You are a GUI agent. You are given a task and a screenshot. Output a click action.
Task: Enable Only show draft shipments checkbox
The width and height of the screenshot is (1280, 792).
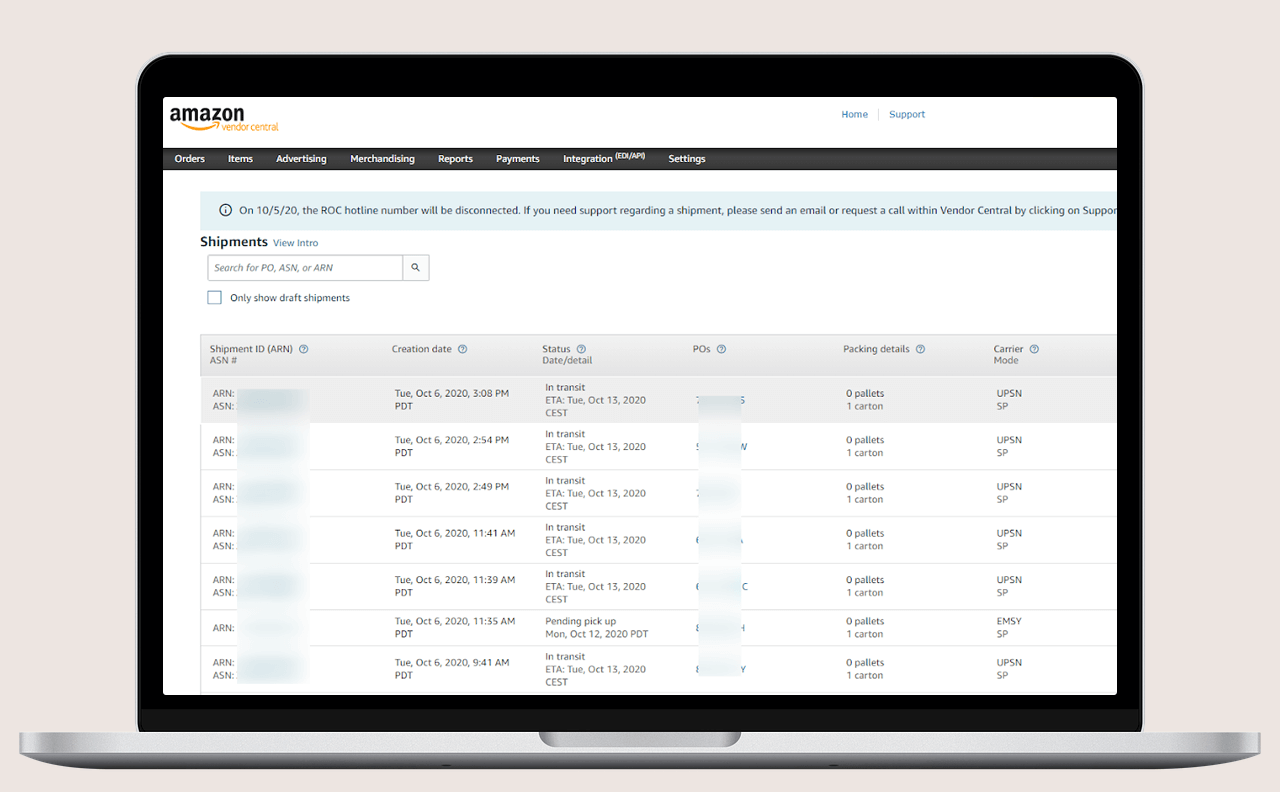click(x=214, y=298)
